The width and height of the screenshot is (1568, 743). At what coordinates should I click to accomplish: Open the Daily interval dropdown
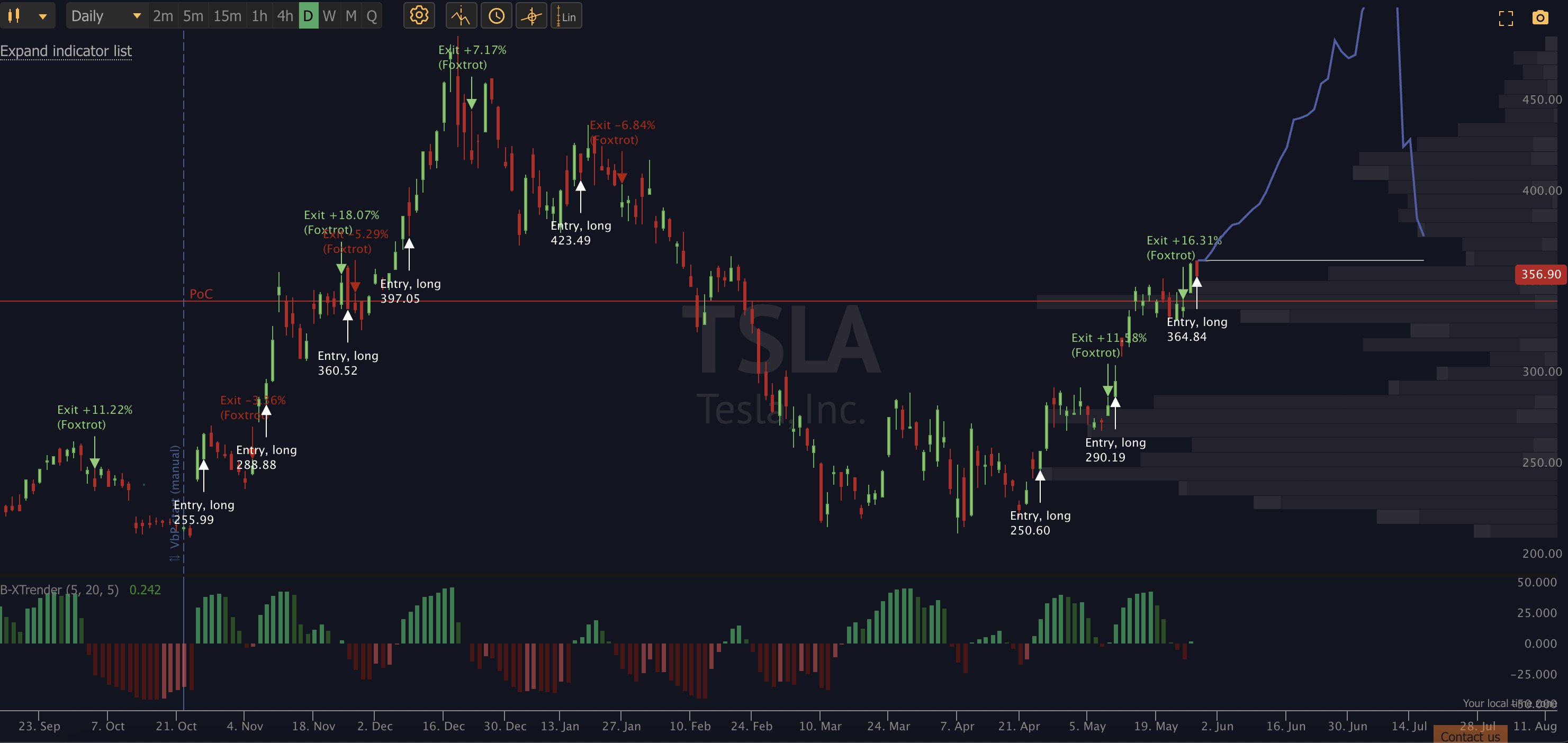point(105,16)
